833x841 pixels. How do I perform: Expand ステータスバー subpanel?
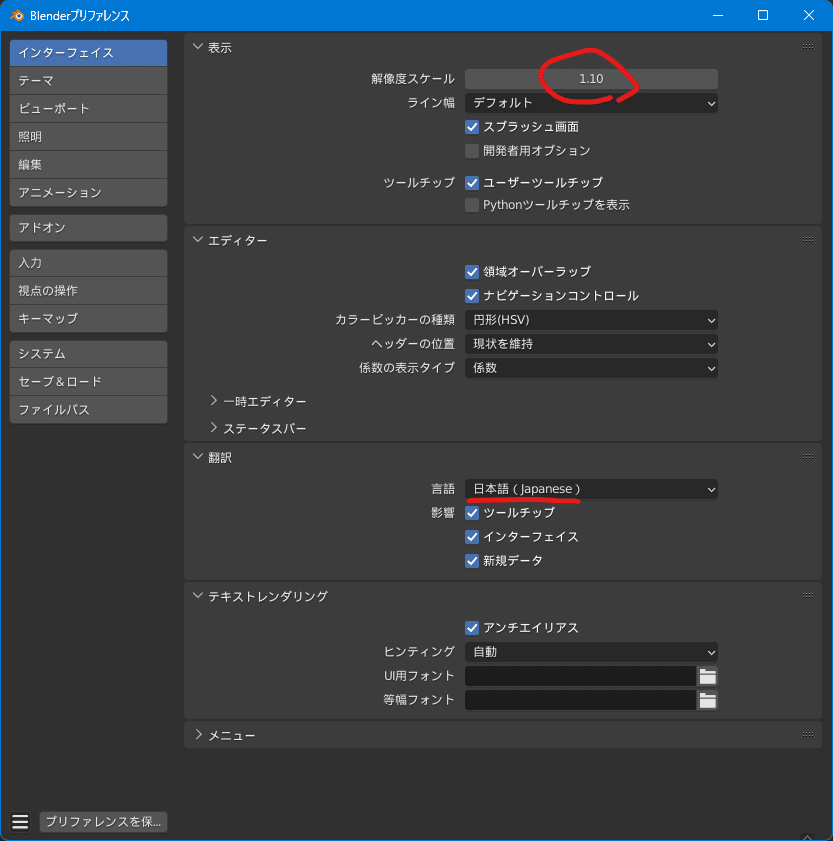213,428
